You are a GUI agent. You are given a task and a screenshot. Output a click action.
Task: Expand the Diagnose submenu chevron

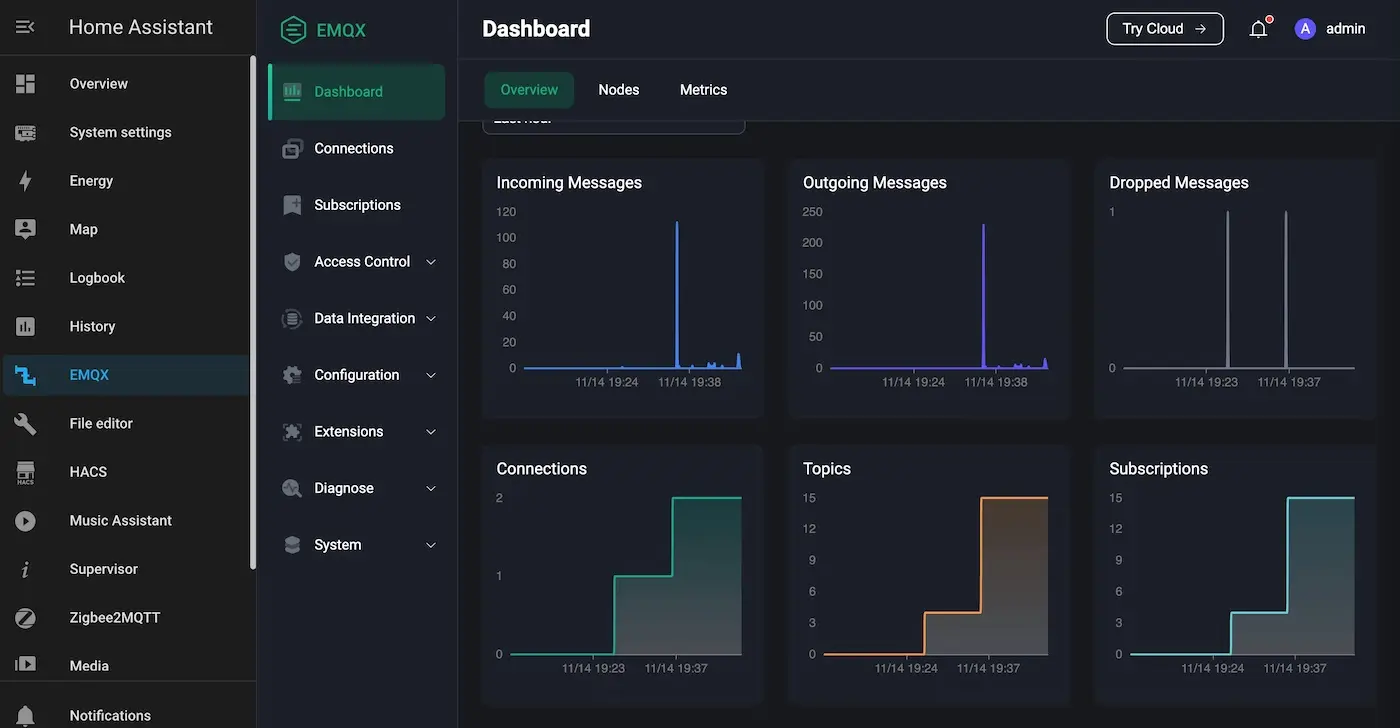[431, 488]
